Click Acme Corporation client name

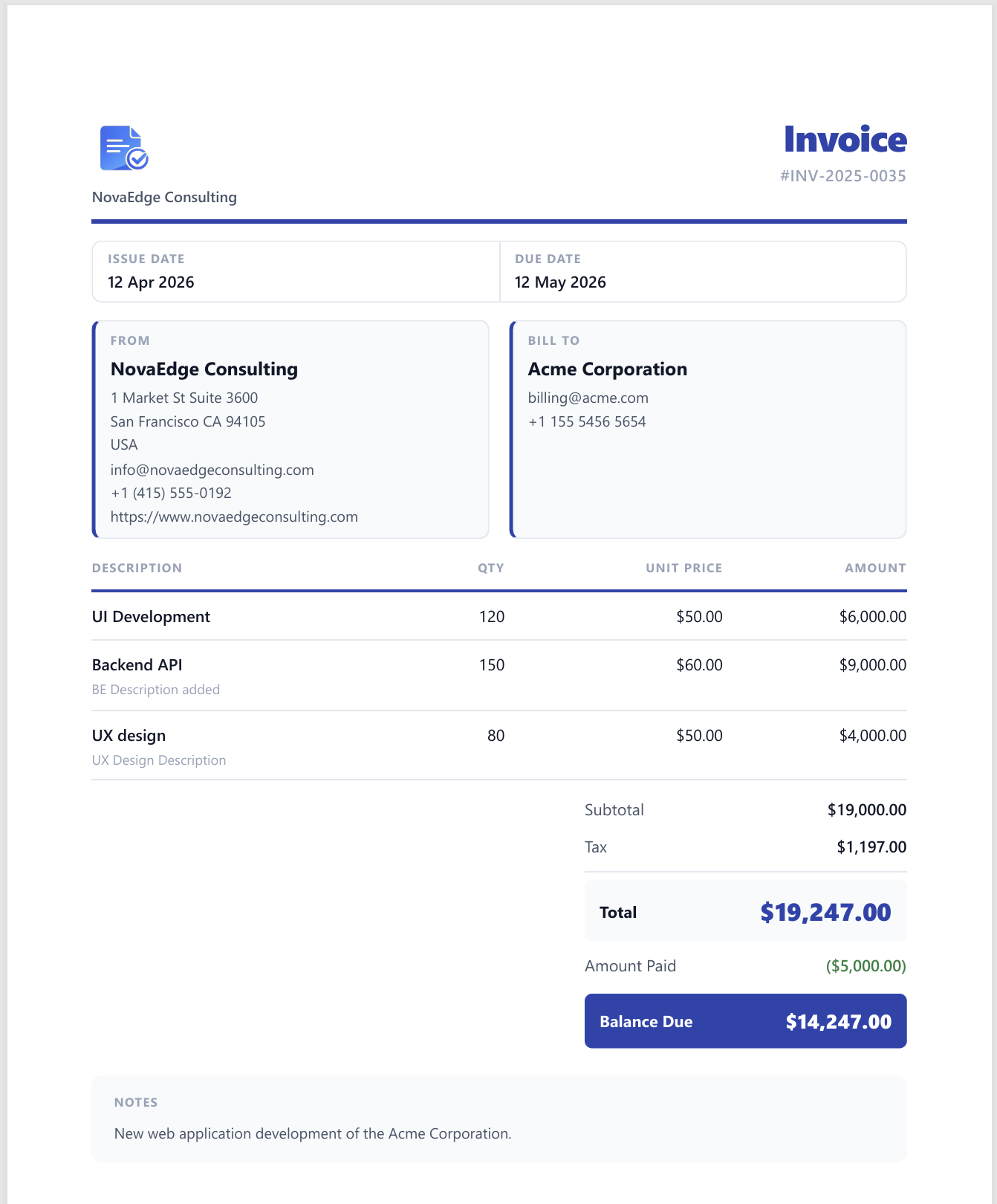point(608,369)
